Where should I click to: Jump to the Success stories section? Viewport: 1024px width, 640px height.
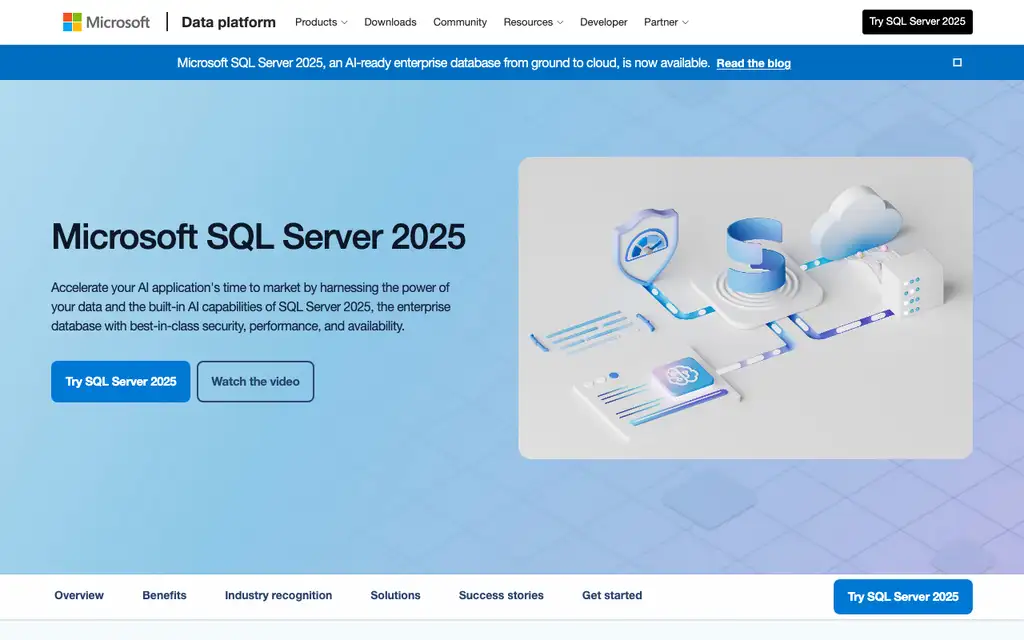[501, 596]
